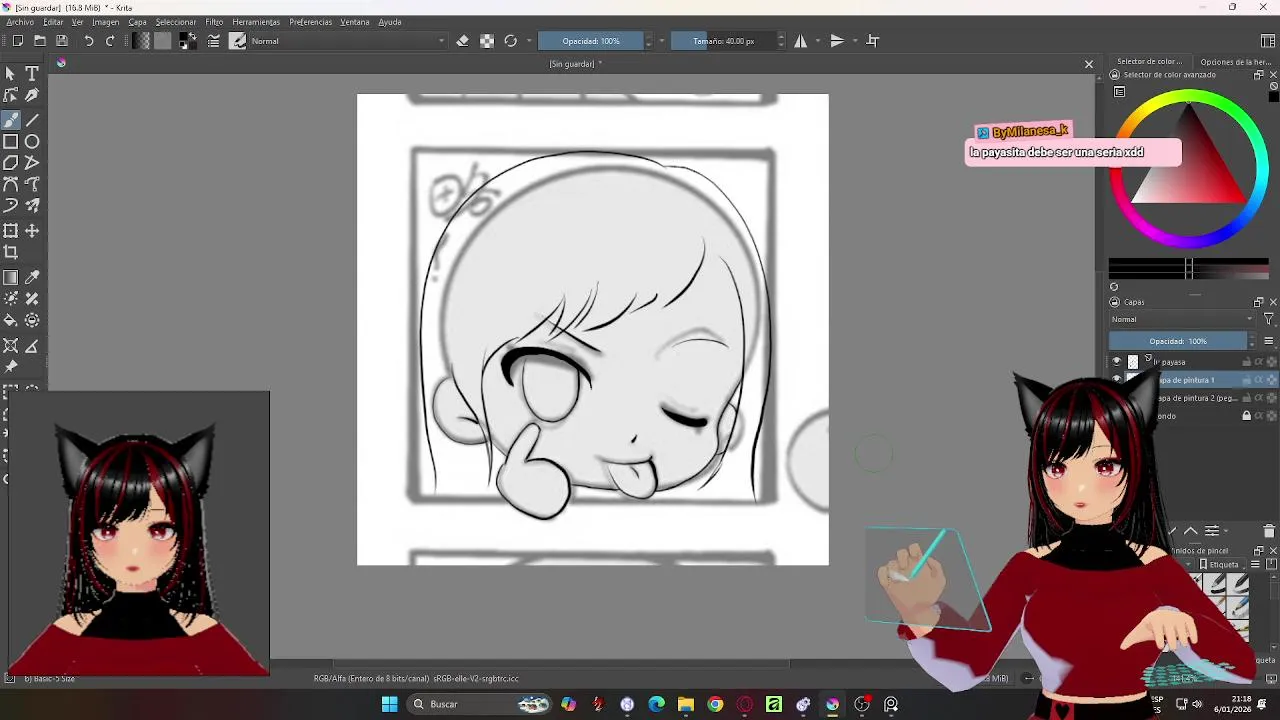The height and width of the screenshot is (720, 1280).
Task: Toggle alpha inheritance on the payasa layer
Action: (x=1259, y=362)
